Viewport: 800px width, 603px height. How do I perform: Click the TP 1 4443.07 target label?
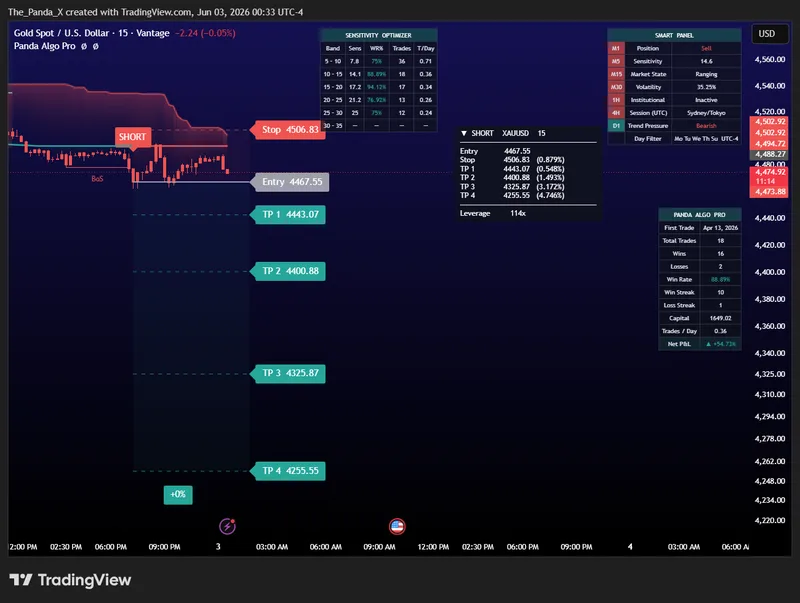pos(290,215)
